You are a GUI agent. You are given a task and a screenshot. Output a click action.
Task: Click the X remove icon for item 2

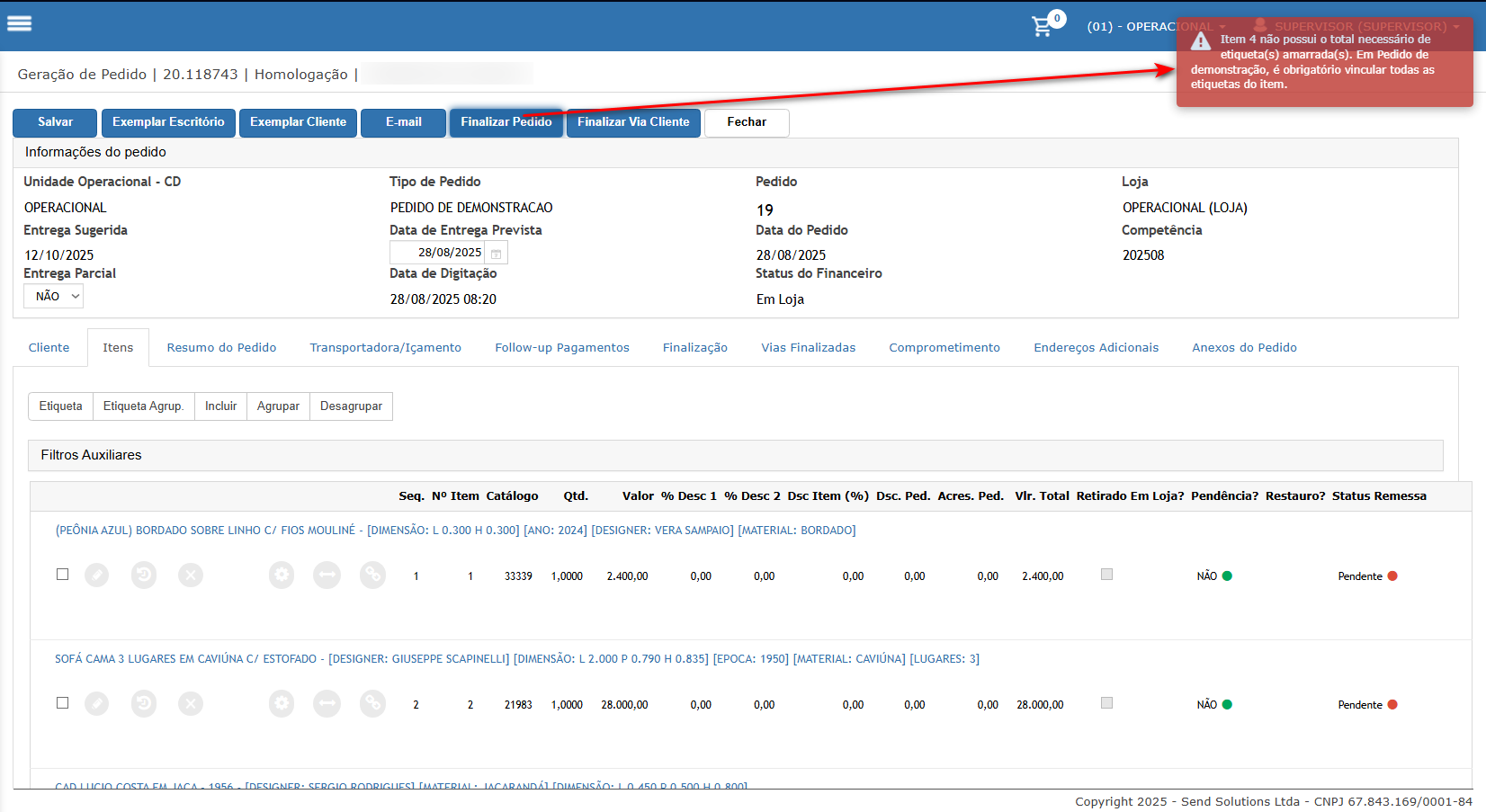click(x=191, y=704)
